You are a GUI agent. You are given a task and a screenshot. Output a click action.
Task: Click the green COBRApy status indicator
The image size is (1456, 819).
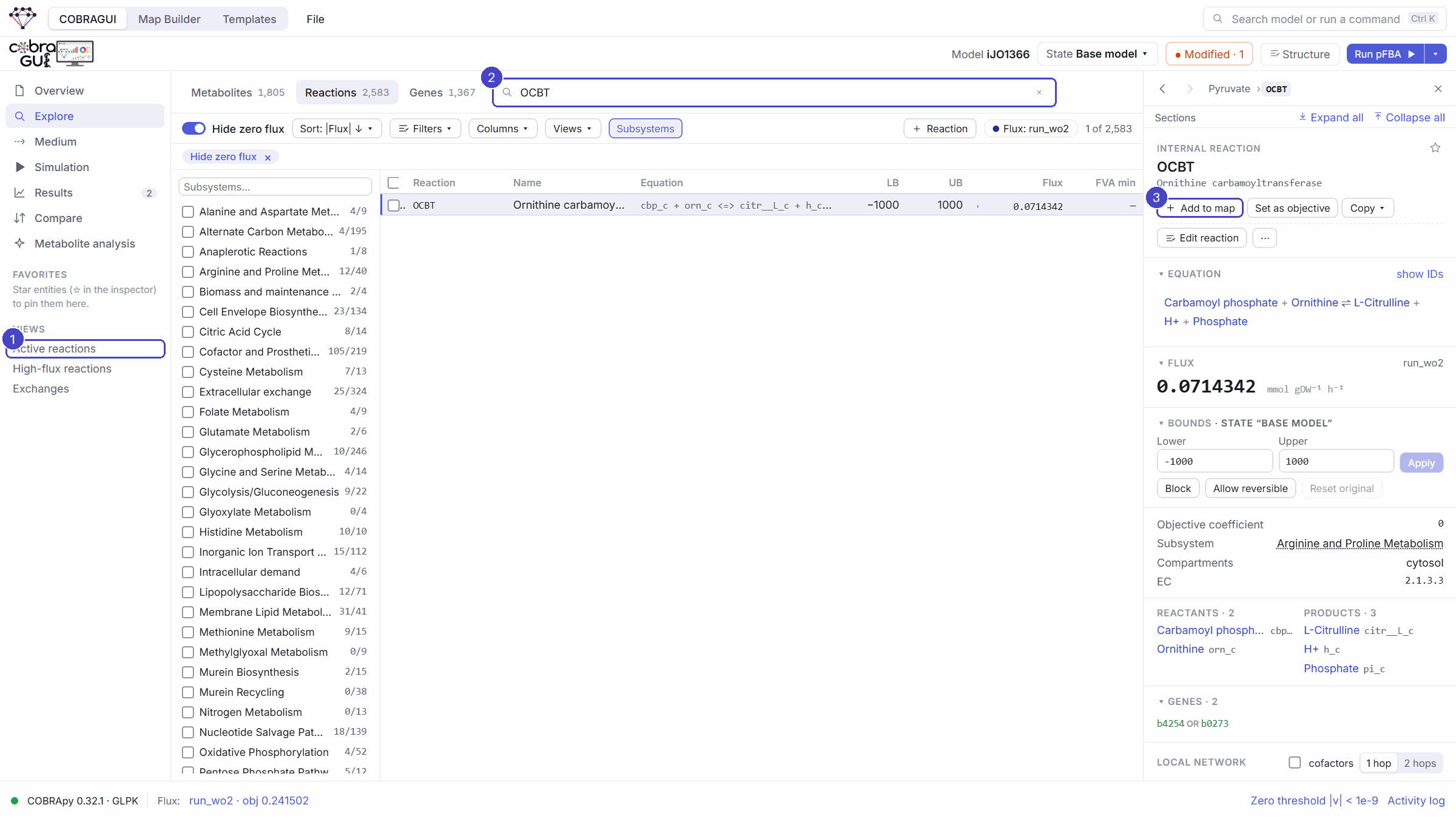coord(15,800)
